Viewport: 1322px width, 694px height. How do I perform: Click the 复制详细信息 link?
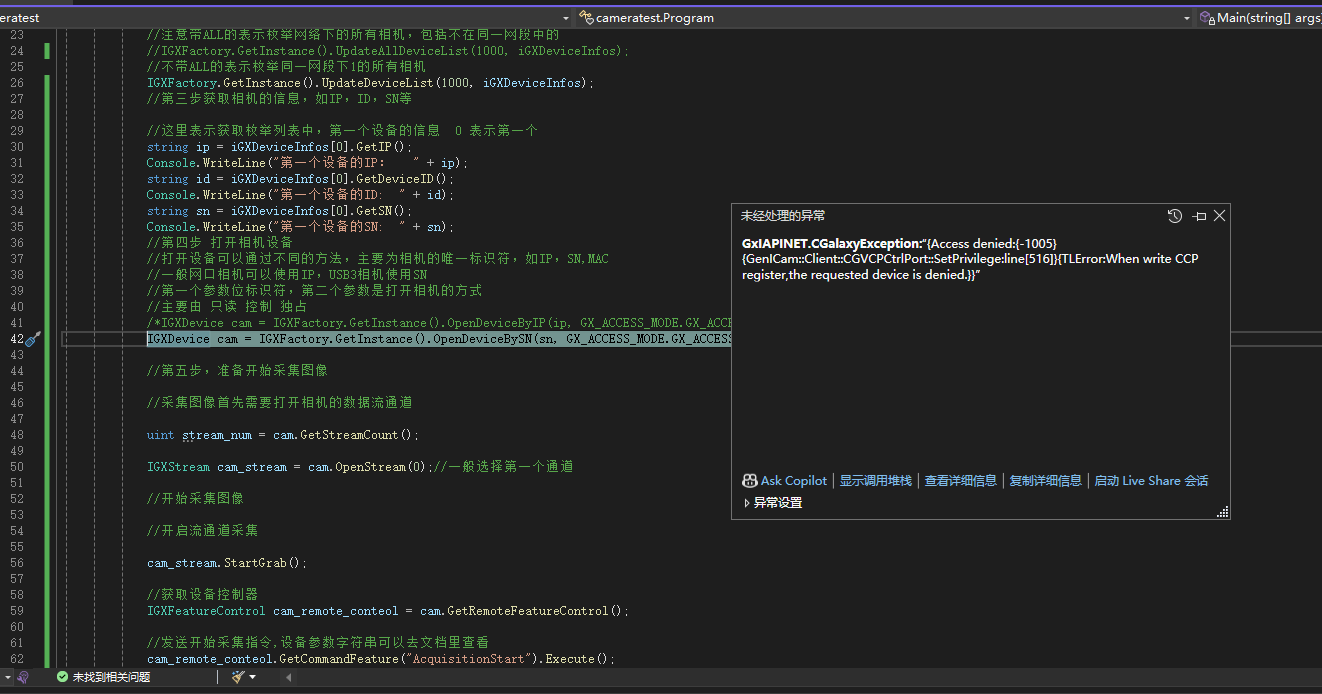(x=1046, y=481)
